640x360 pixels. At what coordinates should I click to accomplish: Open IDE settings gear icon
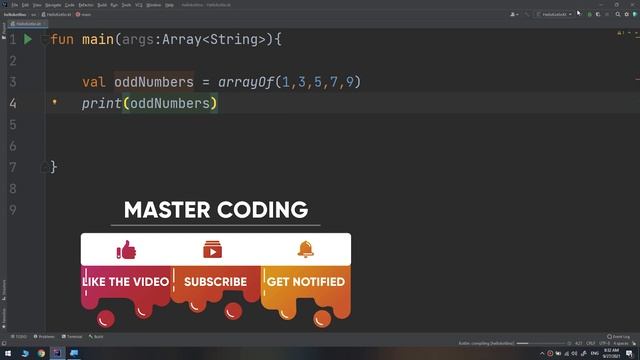[x=627, y=14]
